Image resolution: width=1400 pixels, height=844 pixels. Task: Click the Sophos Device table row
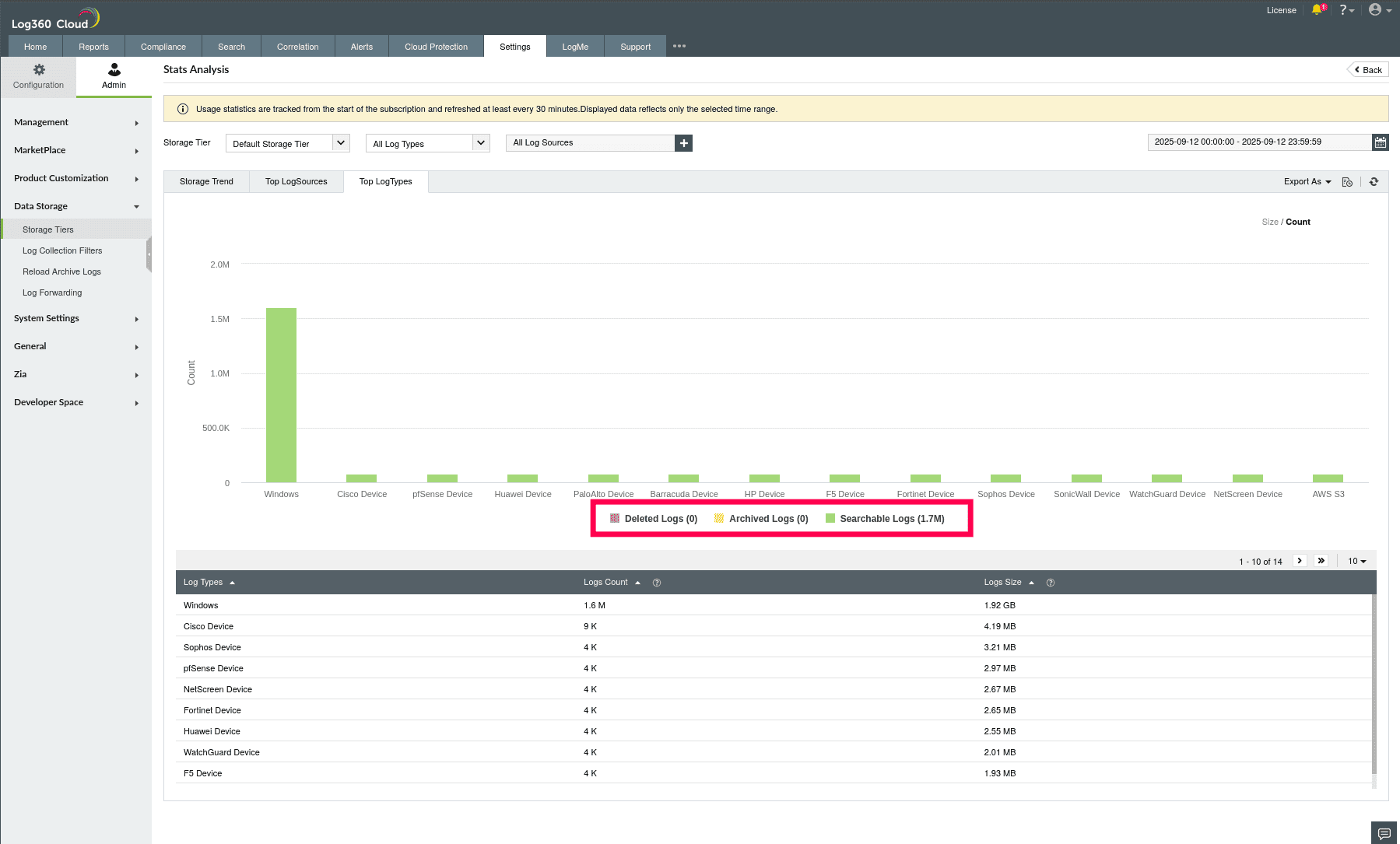point(774,647)
